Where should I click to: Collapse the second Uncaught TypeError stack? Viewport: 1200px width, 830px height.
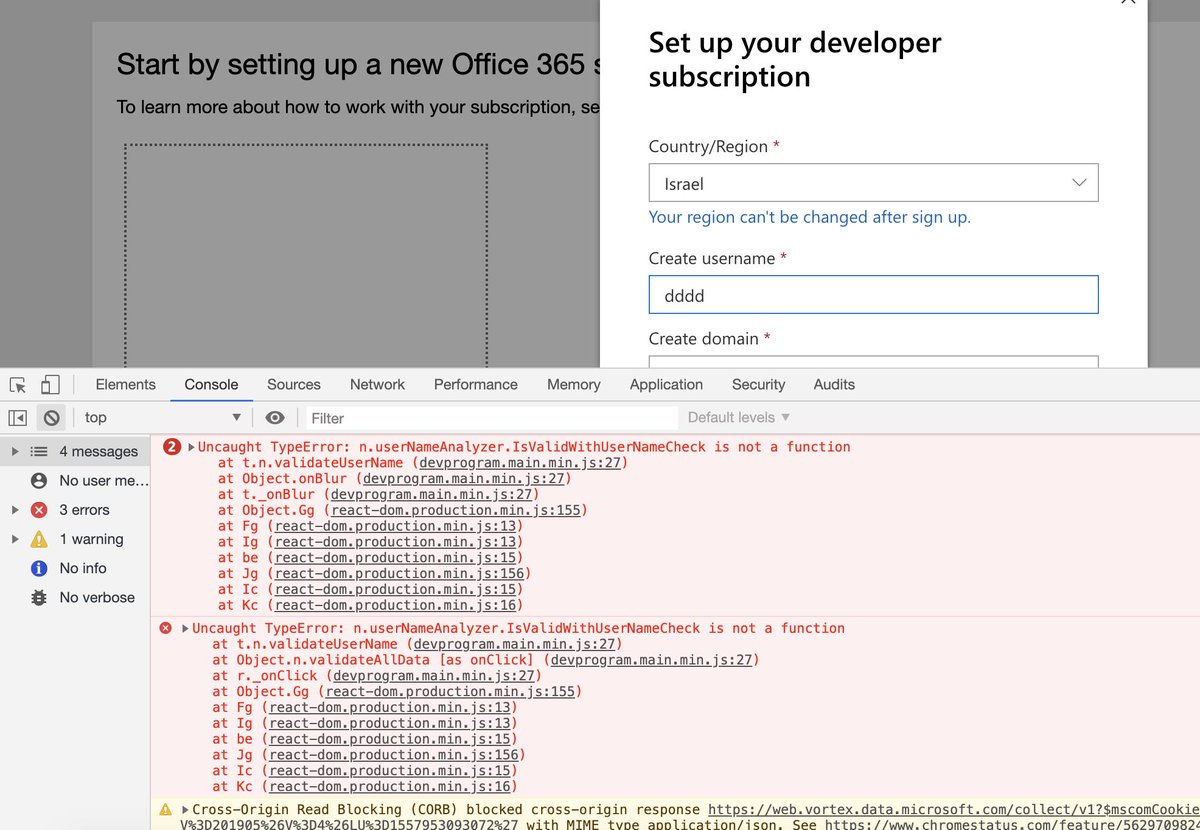point(185,628)
